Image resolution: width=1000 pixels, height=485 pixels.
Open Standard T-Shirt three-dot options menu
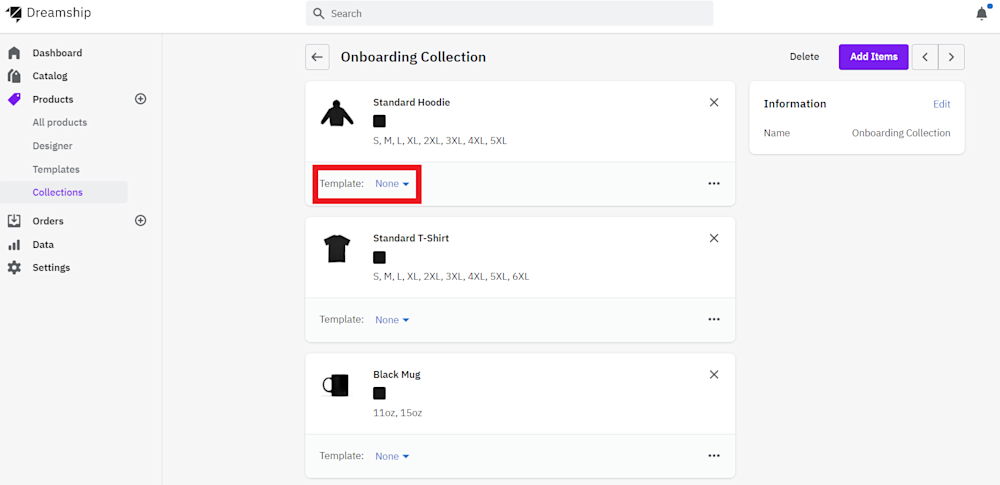pyautogui.click(x=714, y=320)
